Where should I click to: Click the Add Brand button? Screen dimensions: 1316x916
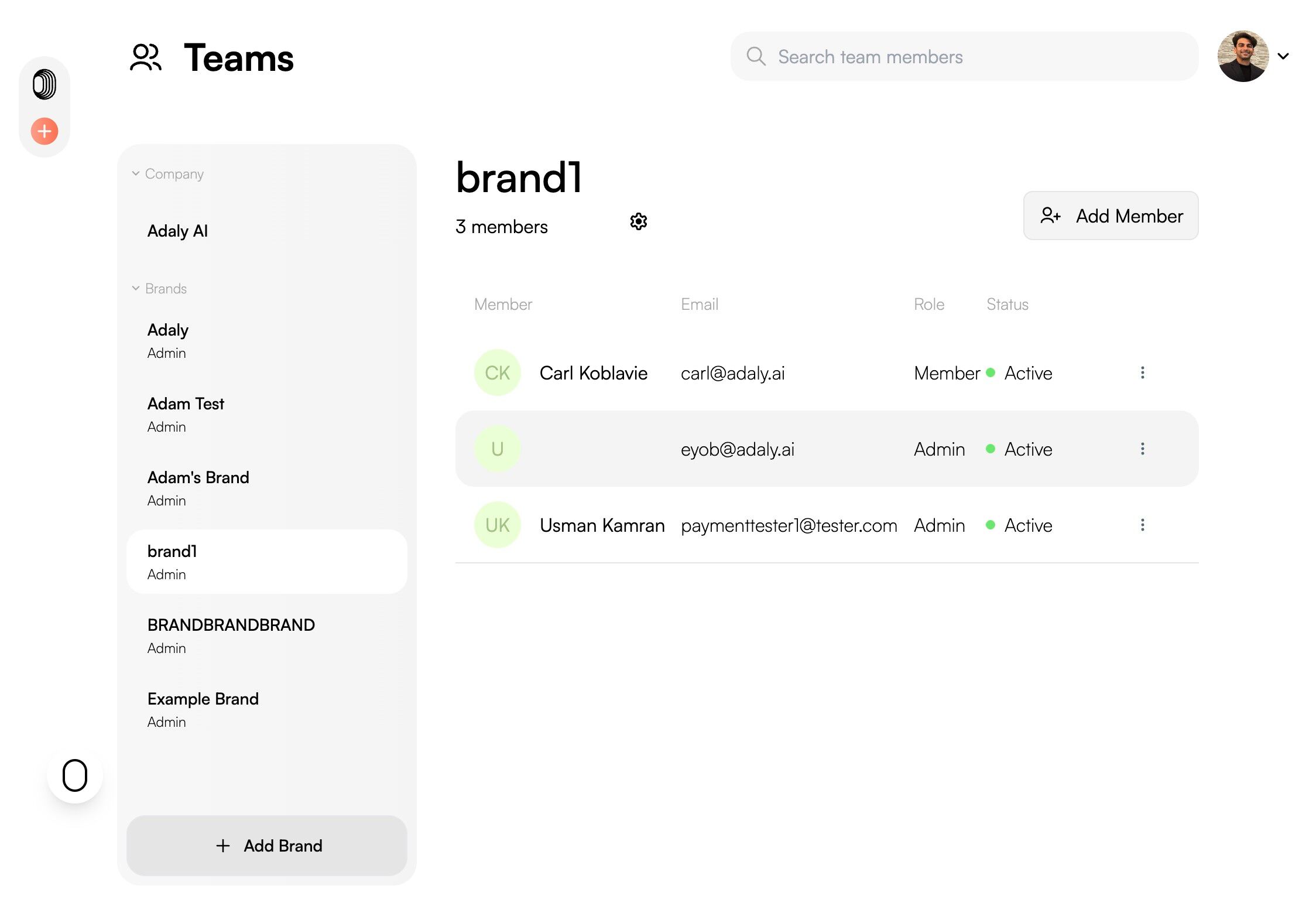pos(267,845)
